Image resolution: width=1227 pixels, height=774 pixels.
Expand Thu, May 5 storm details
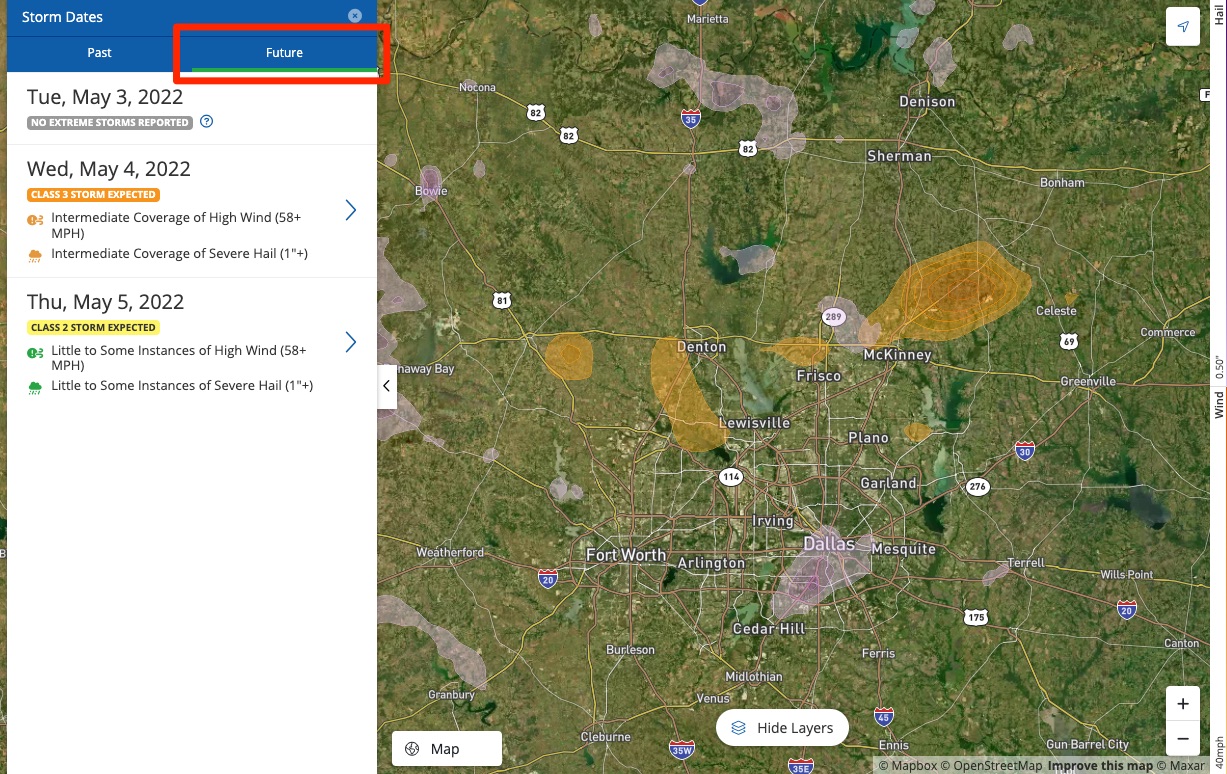(x=351, y=343)
